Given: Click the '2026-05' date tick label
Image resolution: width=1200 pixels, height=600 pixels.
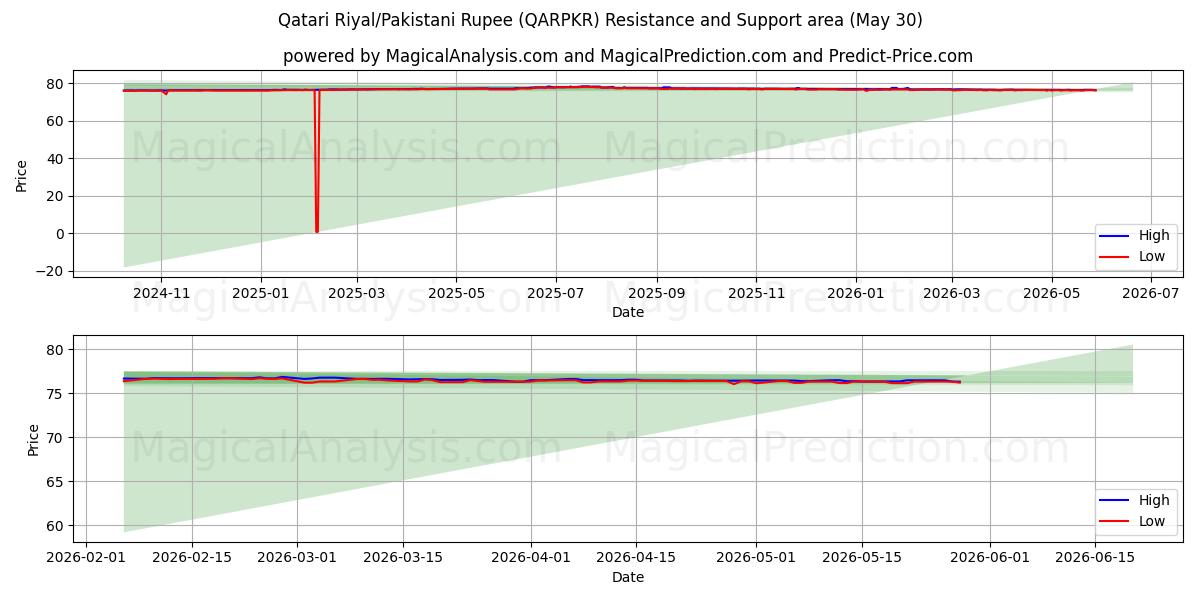Looking at the screenshot, I should pos(1050,293).
